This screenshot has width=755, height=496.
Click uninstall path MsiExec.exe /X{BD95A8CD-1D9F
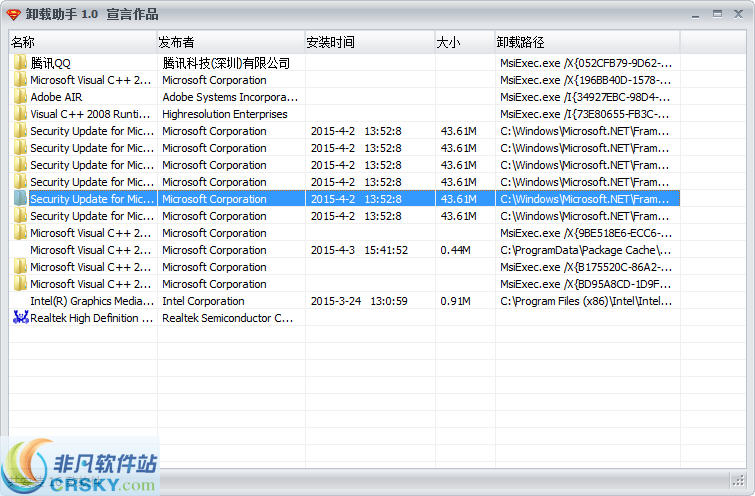pyautogui.click(x=586, y=284)
